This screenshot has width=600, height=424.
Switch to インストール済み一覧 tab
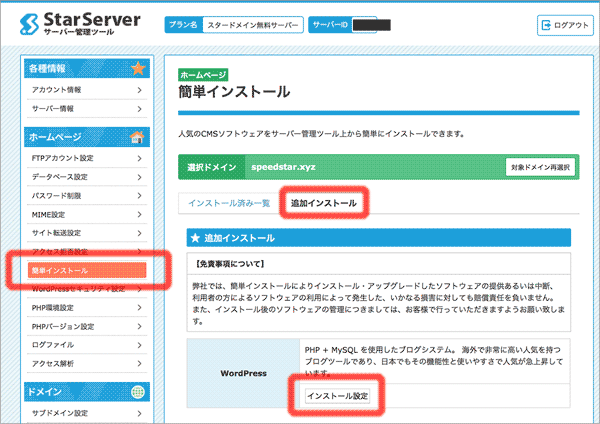pyautogui.click(x=229, y=203)
